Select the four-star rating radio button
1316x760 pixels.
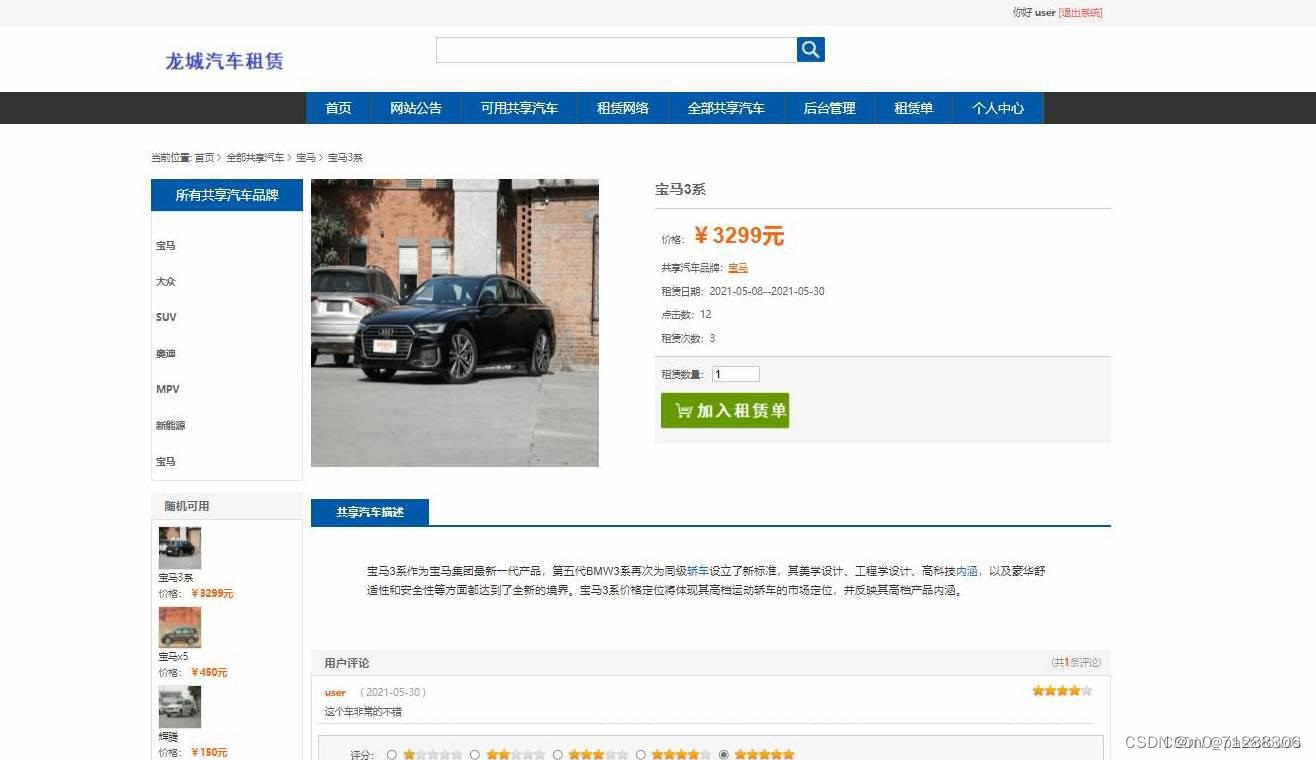click(x=641, y=755)
